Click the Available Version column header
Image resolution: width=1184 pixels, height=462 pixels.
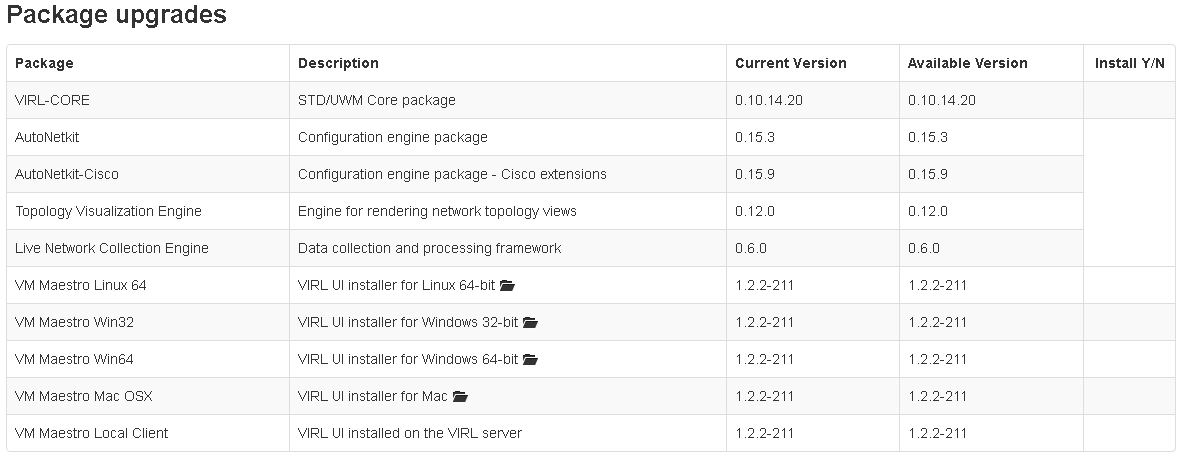(967, 63)
